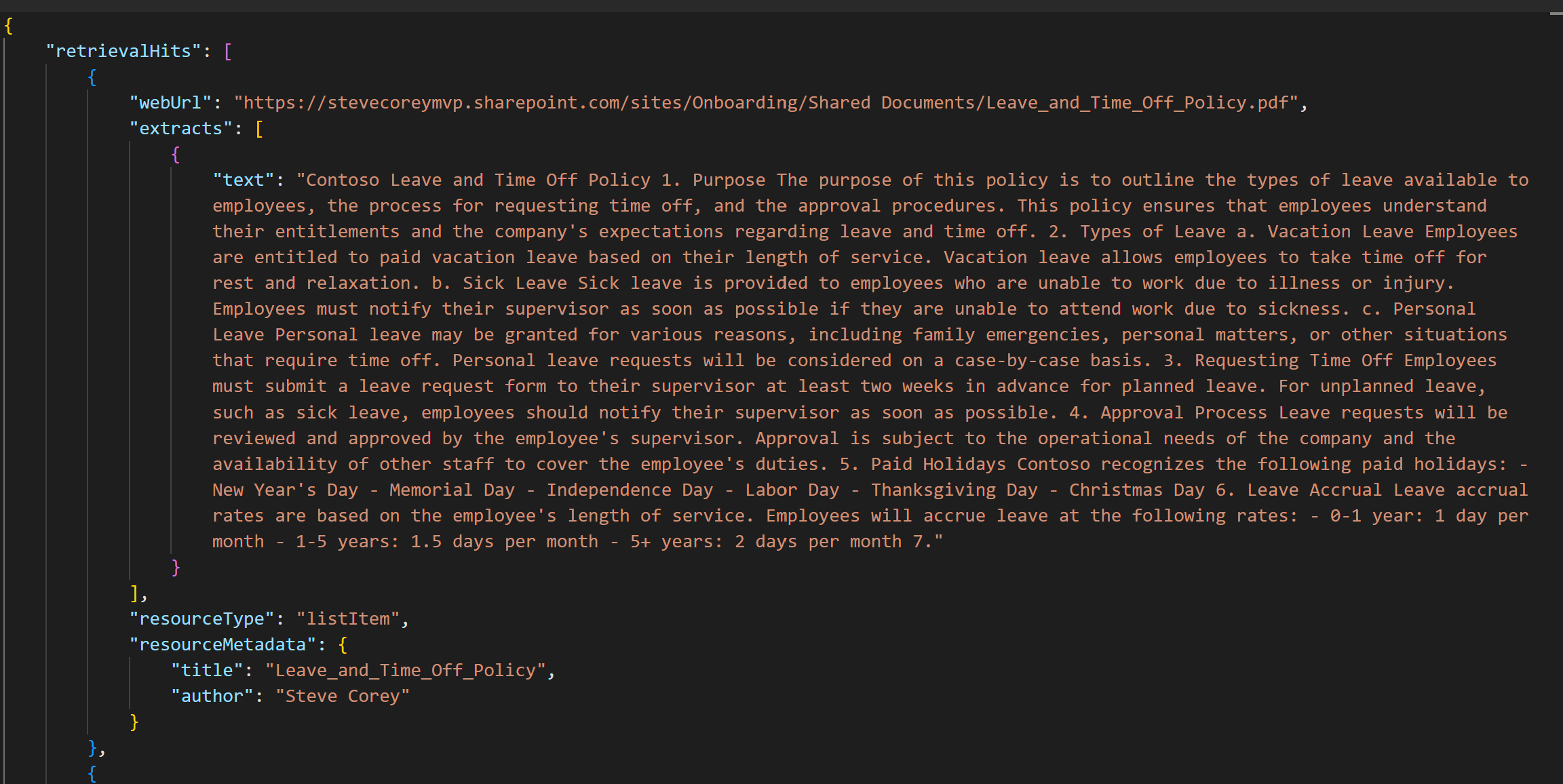Place cursor on the "text" key
The height and width of the screenshot is (784, 1563).
244,180
